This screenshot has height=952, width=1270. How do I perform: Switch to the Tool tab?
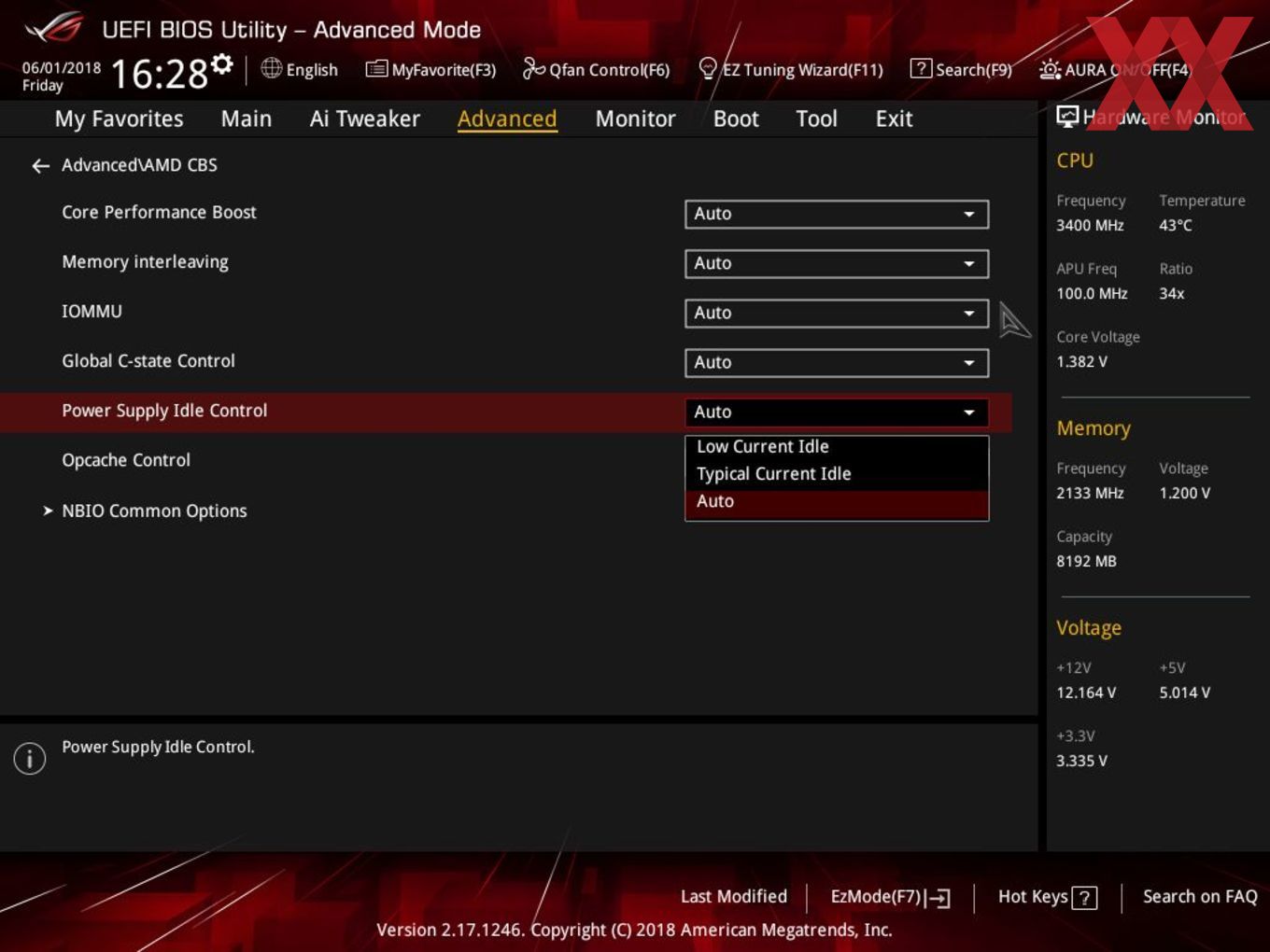(816, 119)
